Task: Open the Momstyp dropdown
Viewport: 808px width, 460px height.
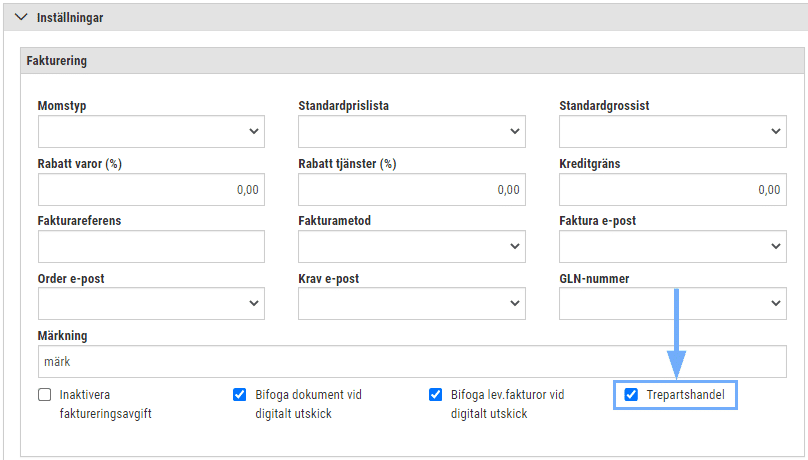Action: tap(151, 131)
